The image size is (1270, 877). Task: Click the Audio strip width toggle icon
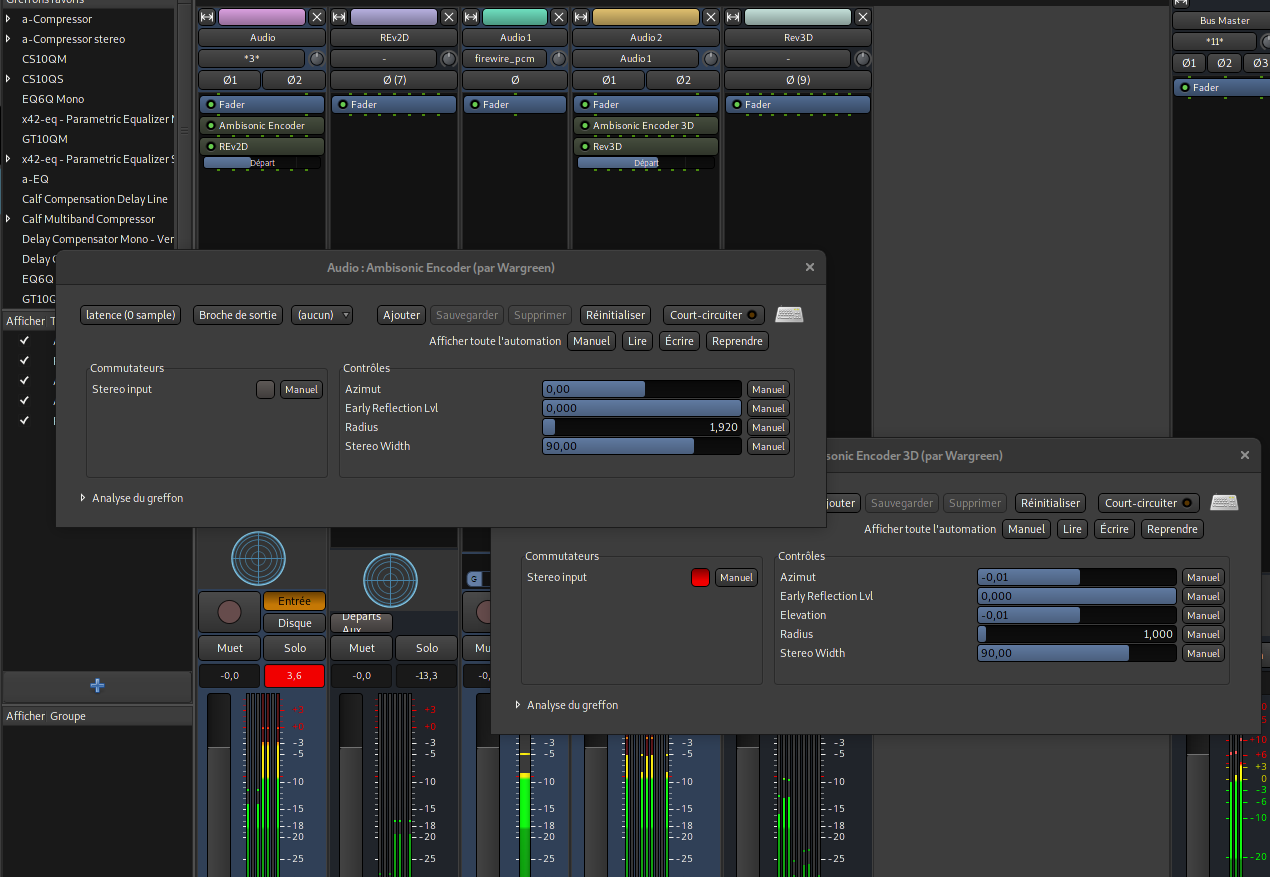point(207,17)
